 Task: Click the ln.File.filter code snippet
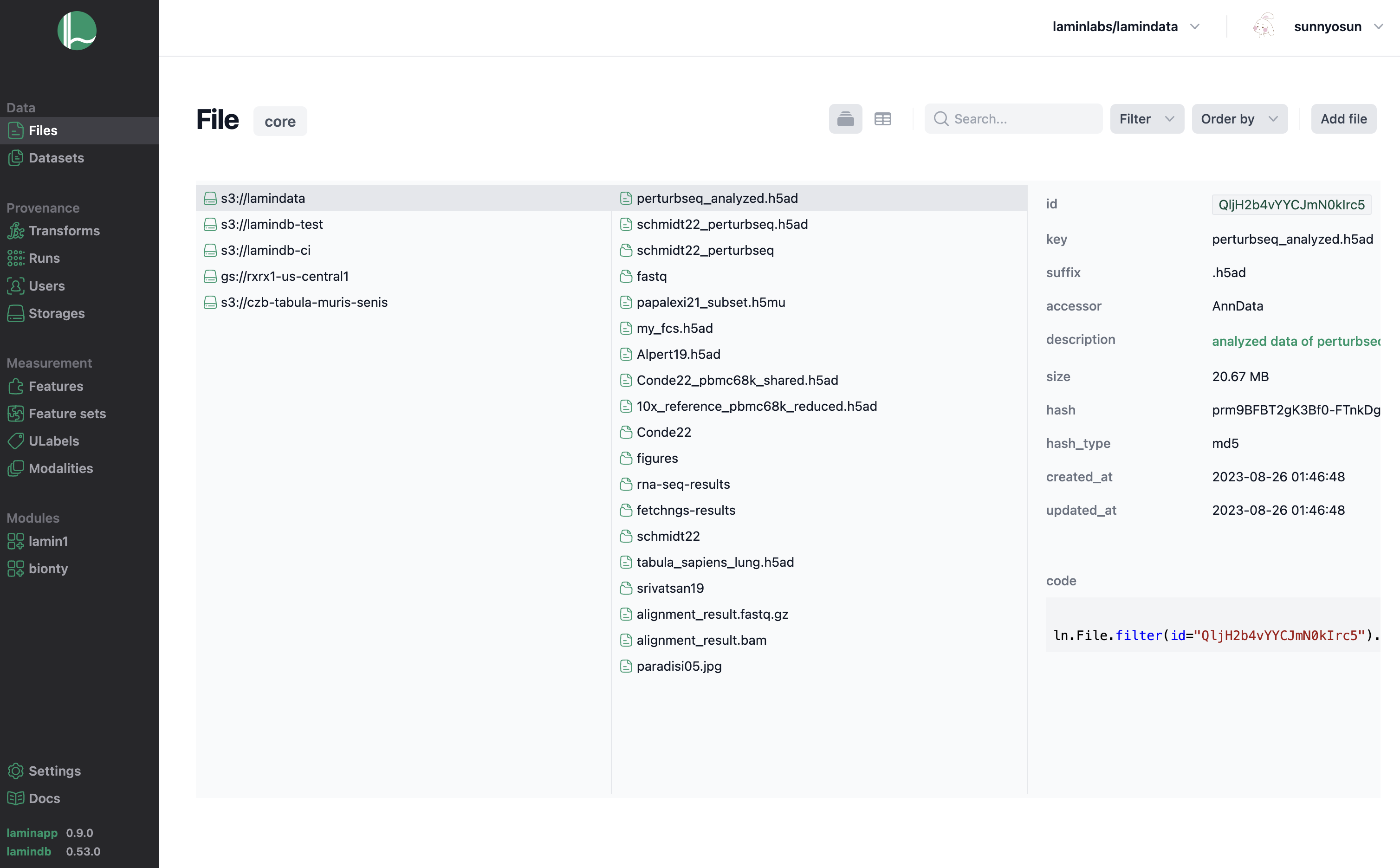(1213, 625)
